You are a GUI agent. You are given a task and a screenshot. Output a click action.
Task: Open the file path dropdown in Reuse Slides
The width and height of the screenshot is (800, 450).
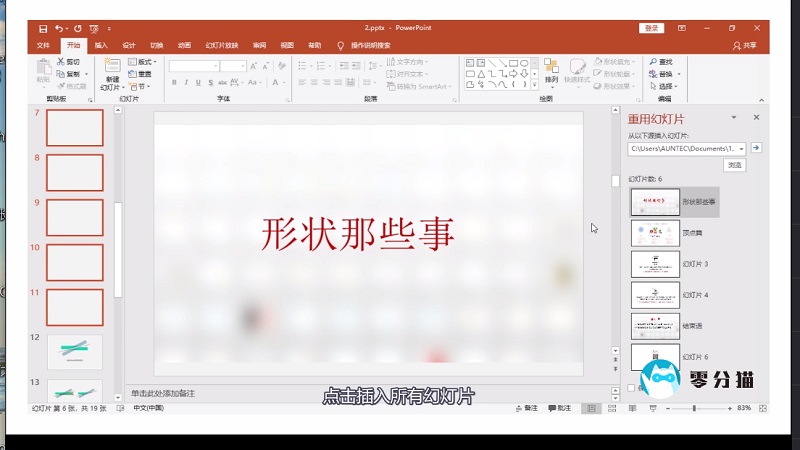click(741, 148)
